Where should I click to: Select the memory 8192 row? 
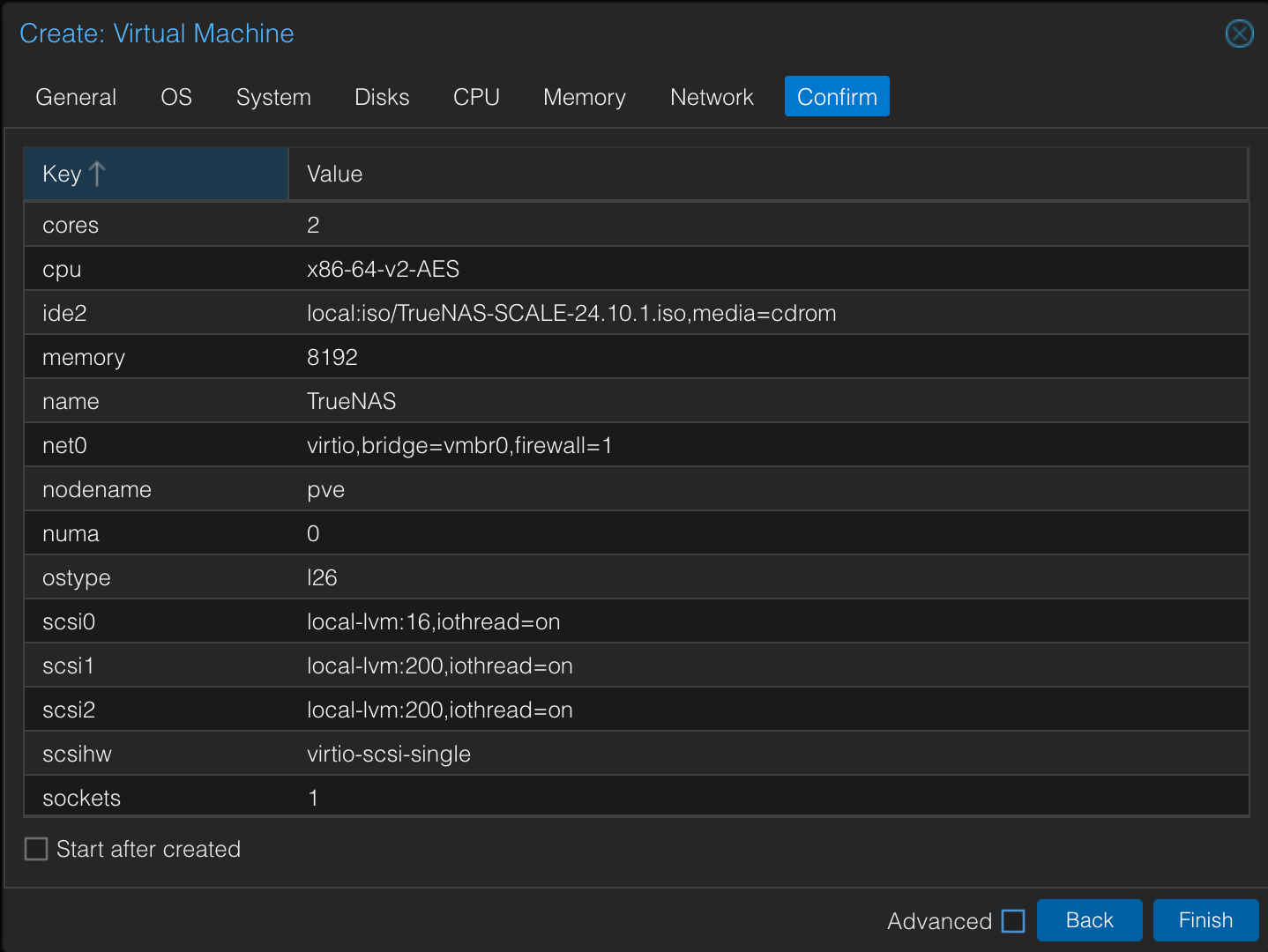[635, 357]
